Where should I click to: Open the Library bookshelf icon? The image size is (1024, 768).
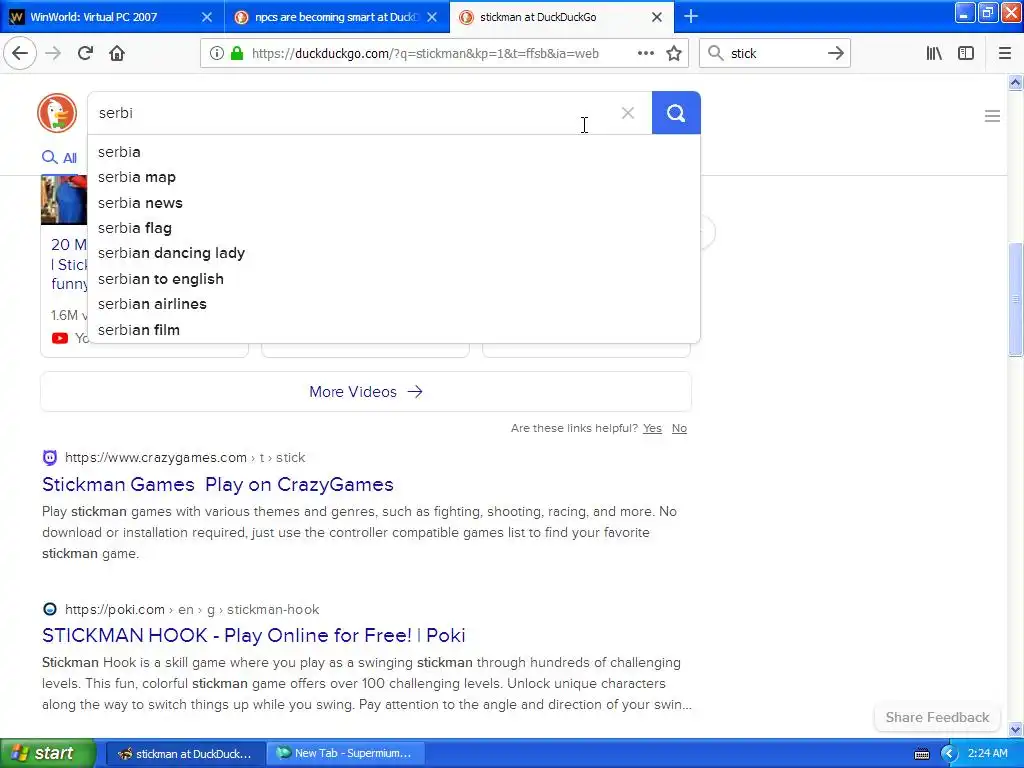pos(934,54)
